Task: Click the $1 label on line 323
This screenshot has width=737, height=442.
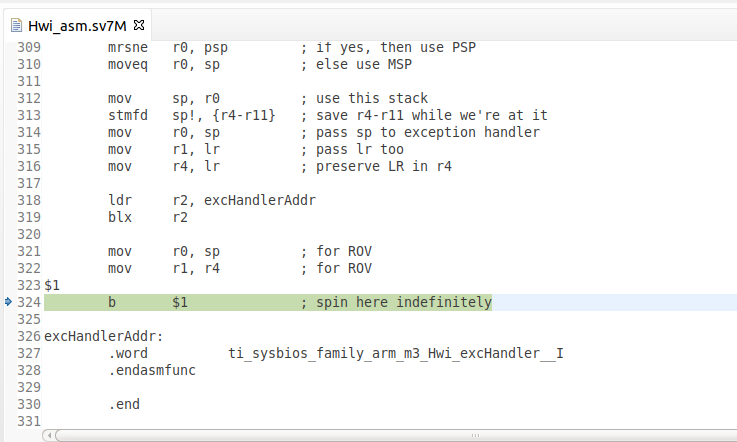Action: tap(52, 285)
